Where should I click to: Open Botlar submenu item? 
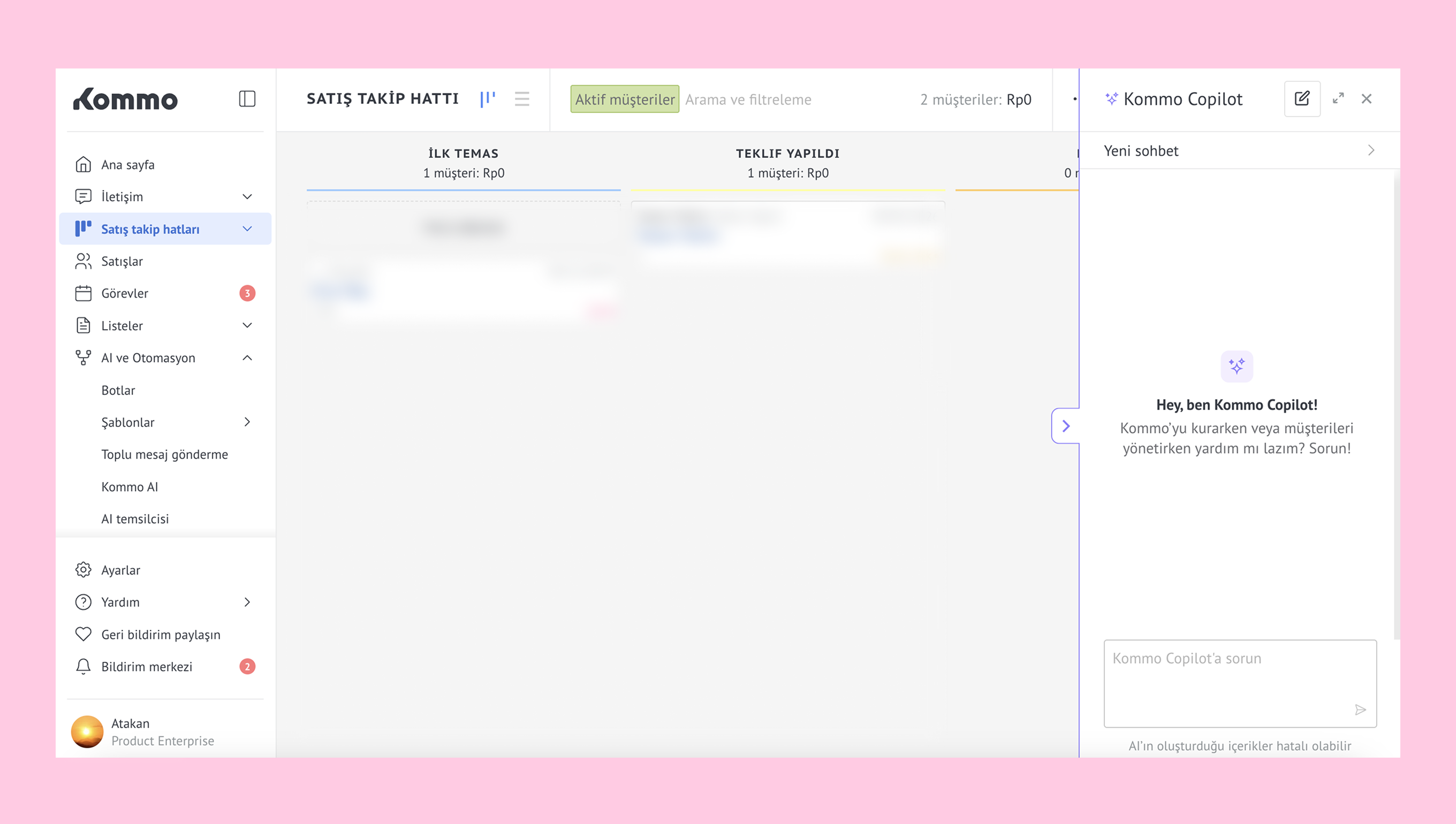[118, 390]
